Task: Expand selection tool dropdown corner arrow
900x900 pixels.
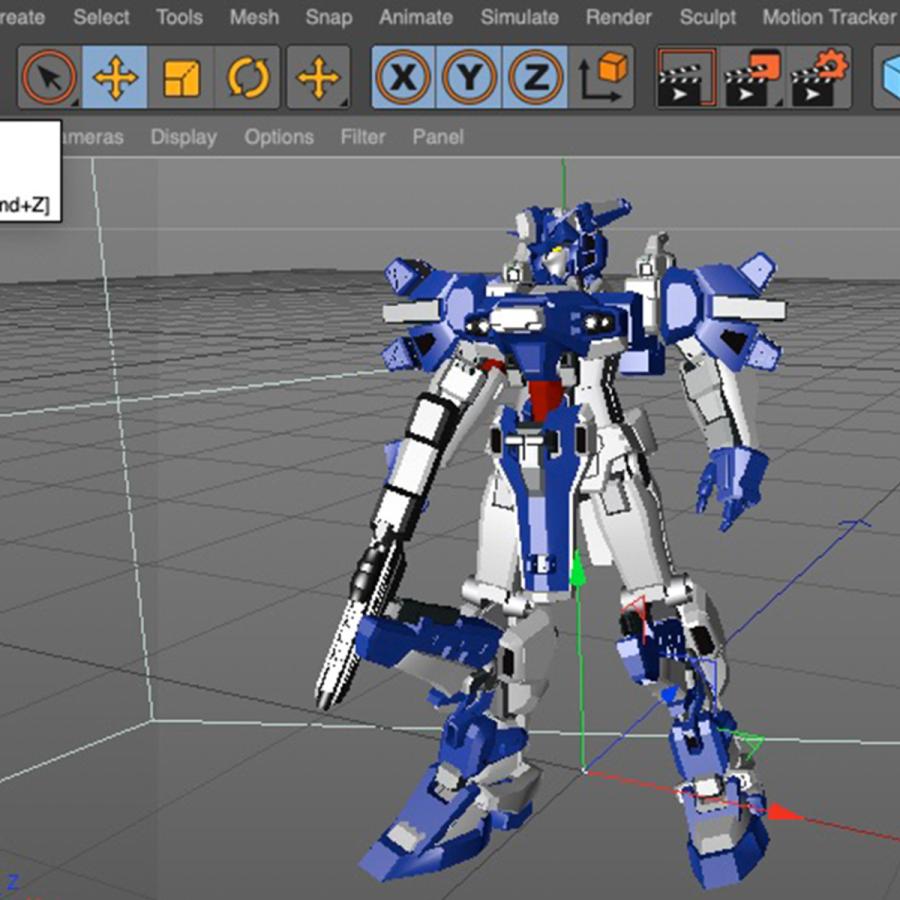Action: click(x=76, y=103)
